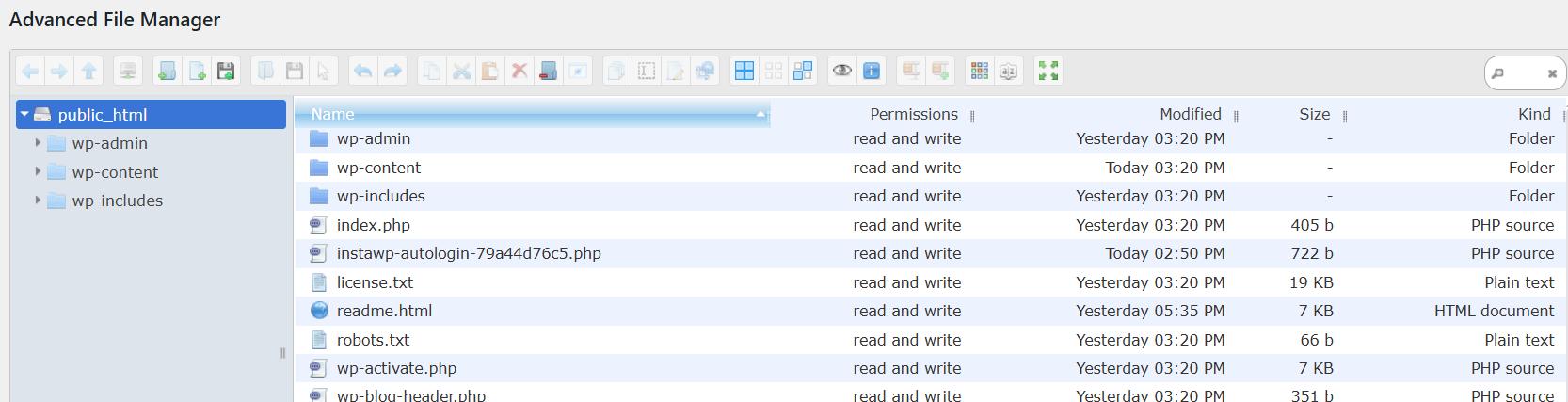Click the mount network volume icon
This screenshot has width=1568, height=402.
[x=128, y=72]
